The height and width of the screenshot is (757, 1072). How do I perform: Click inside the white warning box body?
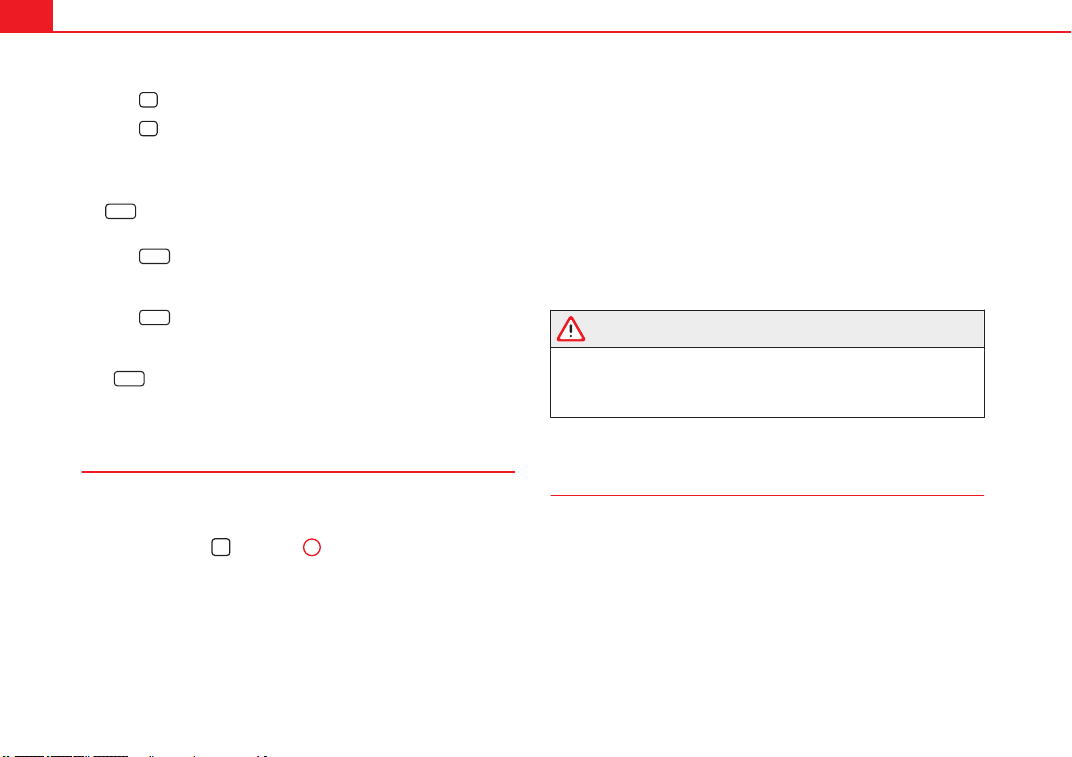(767, 382)
